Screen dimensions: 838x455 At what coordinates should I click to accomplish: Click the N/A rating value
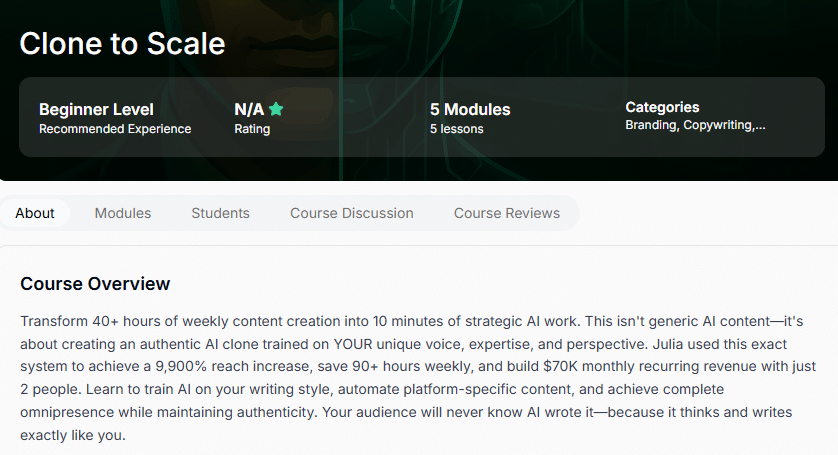click(x=249, y=110)
